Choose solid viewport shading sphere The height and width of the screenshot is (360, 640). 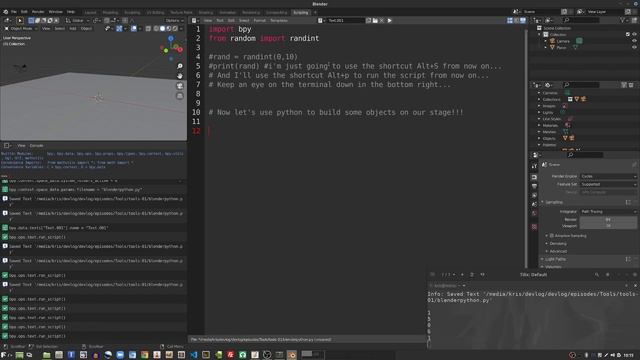pos(162,29)
